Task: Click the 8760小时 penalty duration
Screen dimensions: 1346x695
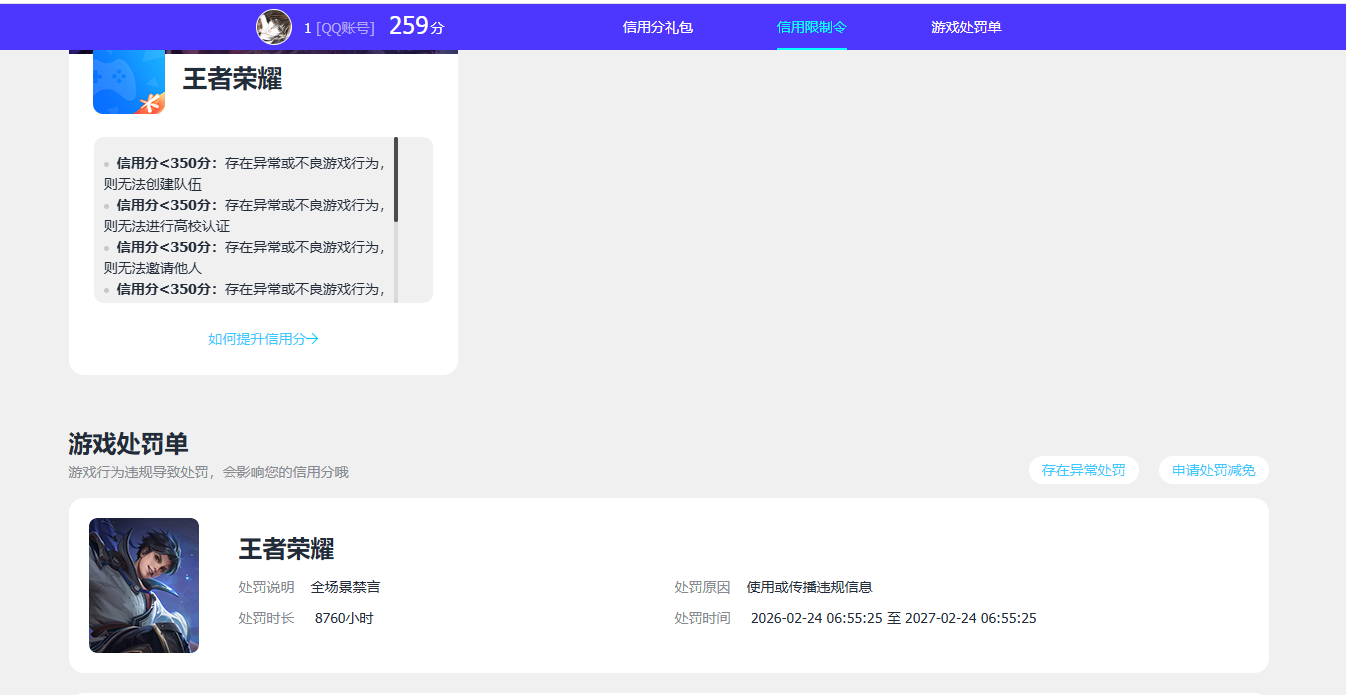Action: click(x=344, y=618)
